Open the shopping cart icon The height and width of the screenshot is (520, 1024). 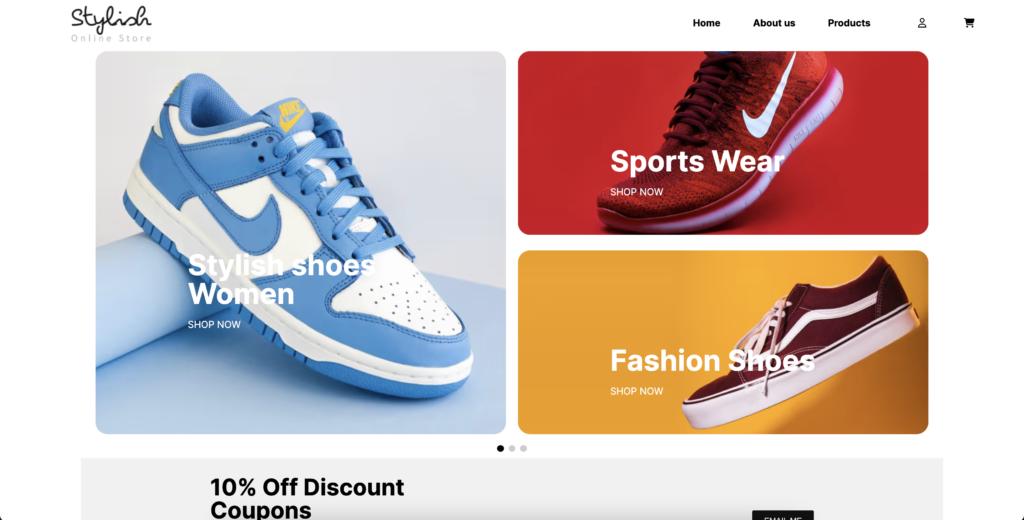pyautogui.click(x=968, y=23)
